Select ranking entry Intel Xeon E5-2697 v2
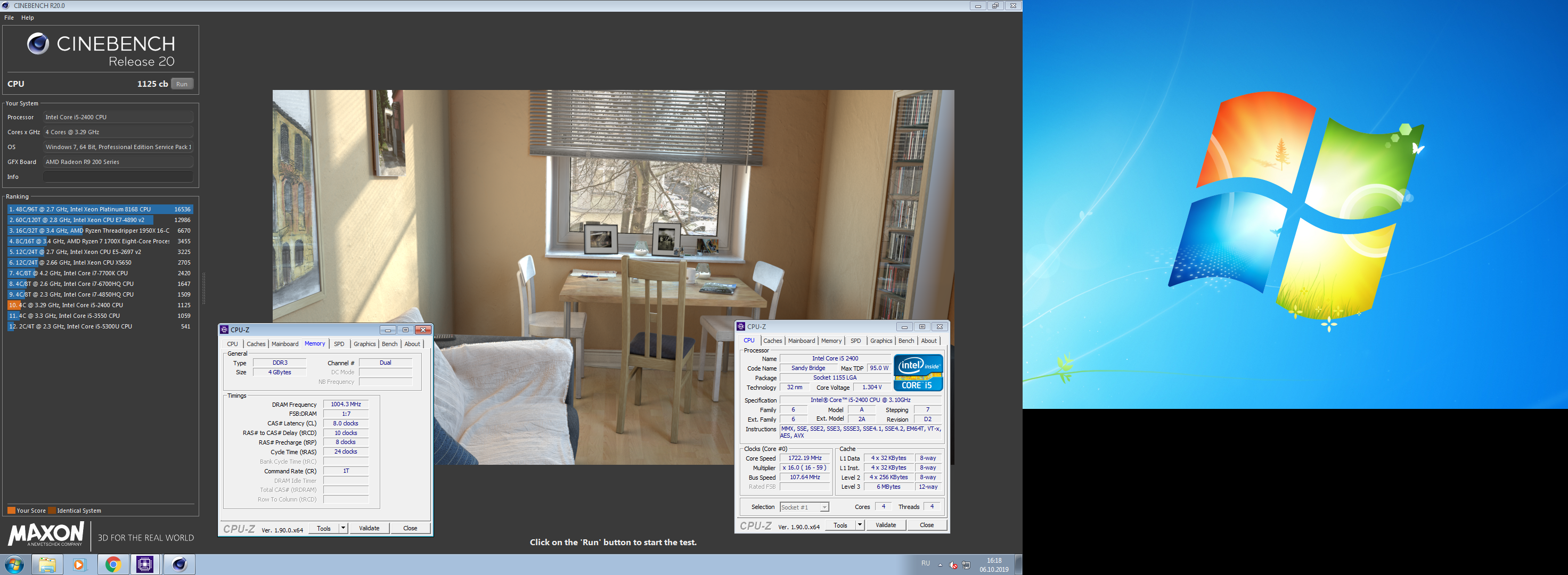The image size is (1568, 575). 100,252
